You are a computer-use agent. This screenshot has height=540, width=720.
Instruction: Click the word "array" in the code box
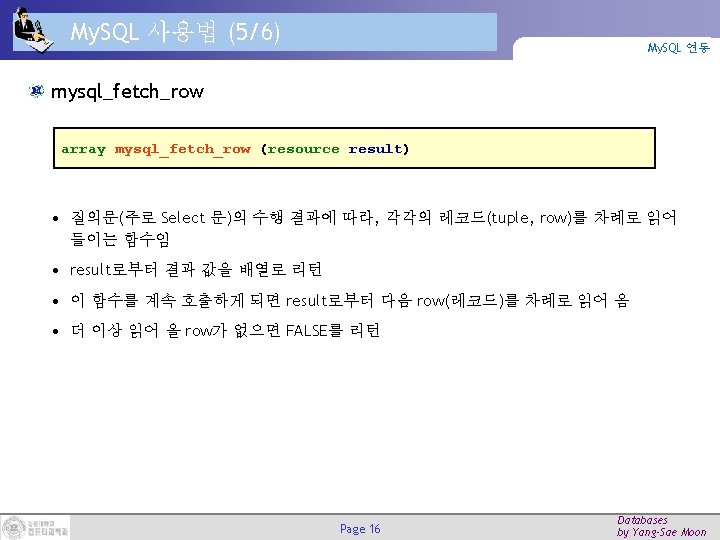click(84, 149)
